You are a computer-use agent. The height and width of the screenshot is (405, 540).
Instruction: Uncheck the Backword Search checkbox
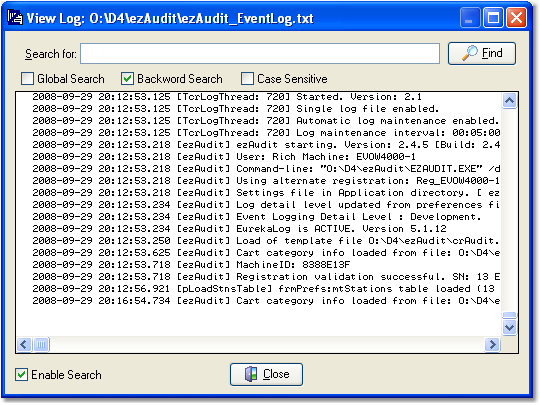(127, 79)
